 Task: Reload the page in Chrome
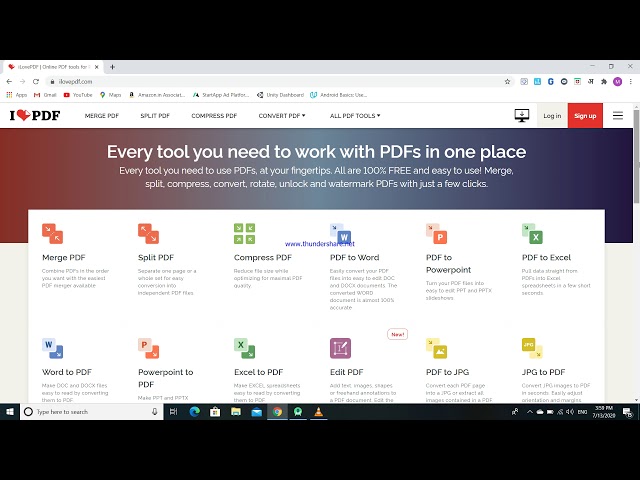click(36, 82)
